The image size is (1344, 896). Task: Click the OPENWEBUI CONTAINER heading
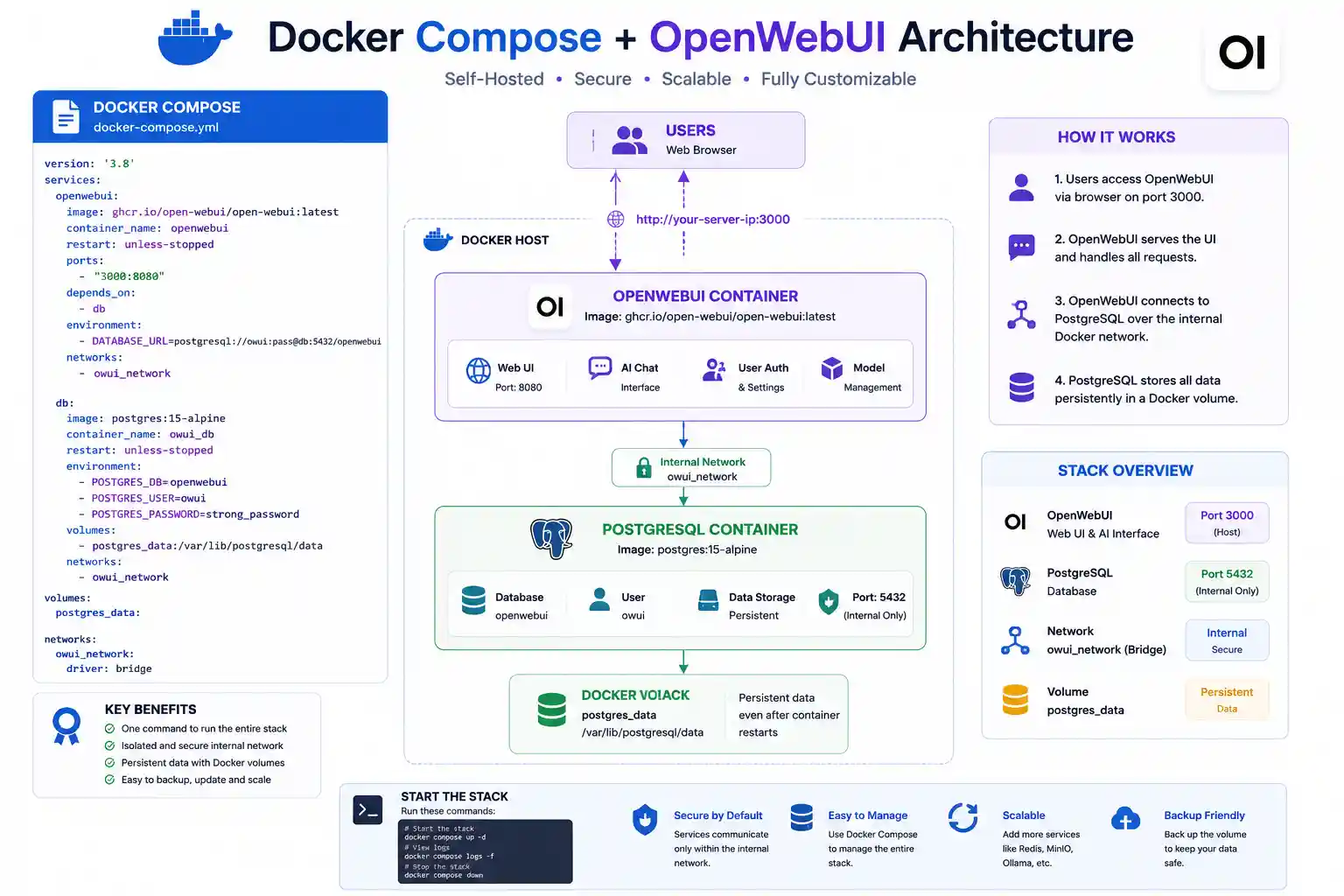tap(705, 297)
